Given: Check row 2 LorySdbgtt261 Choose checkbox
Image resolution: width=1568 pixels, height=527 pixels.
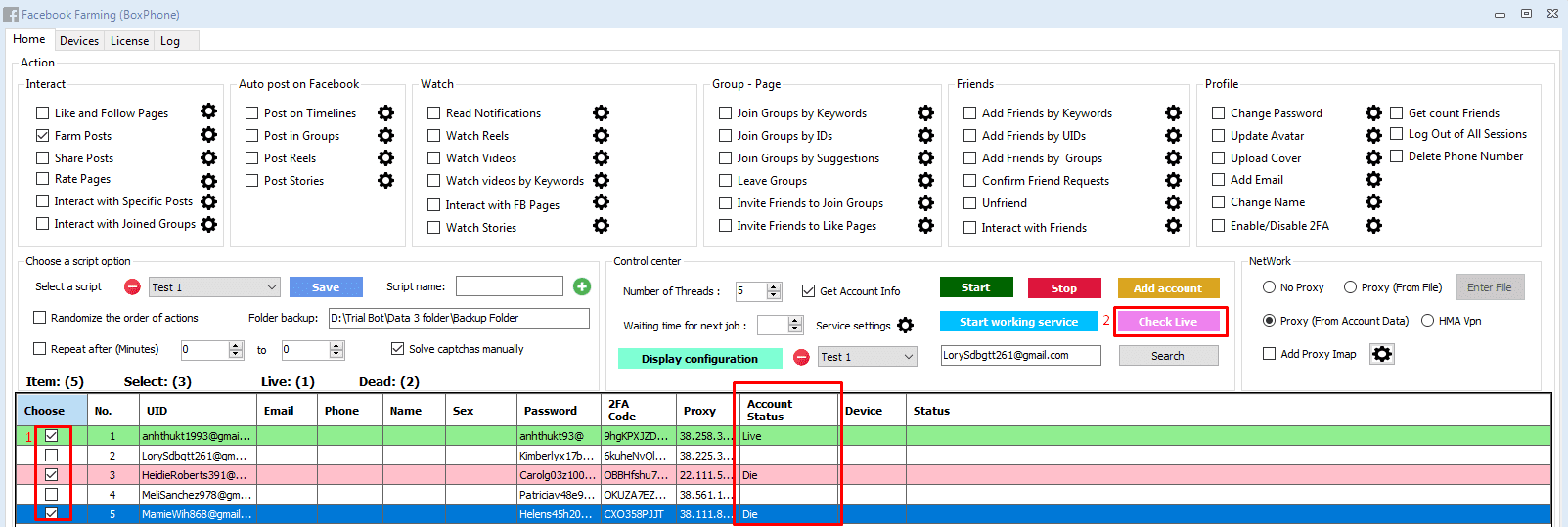Looking at the screenshot, I should click(x=51, y=456).
